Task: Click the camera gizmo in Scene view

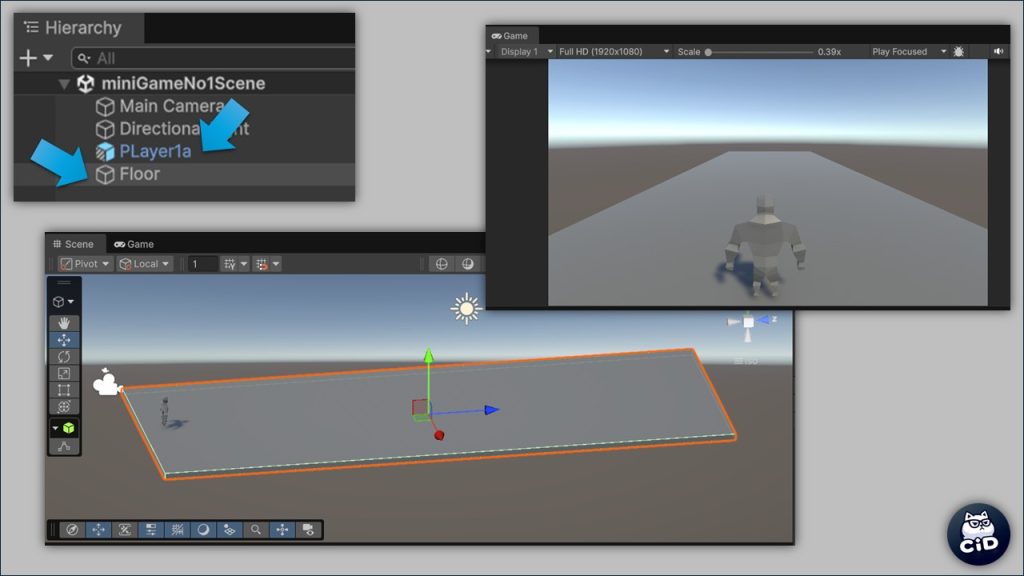Action: pos(107,384)
